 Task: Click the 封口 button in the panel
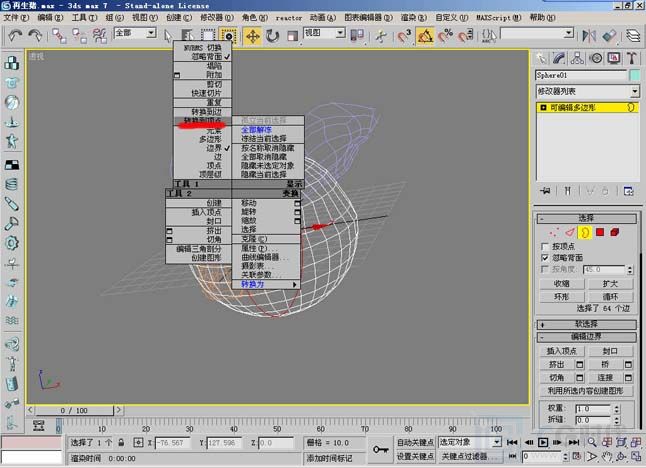coord(610,351)
